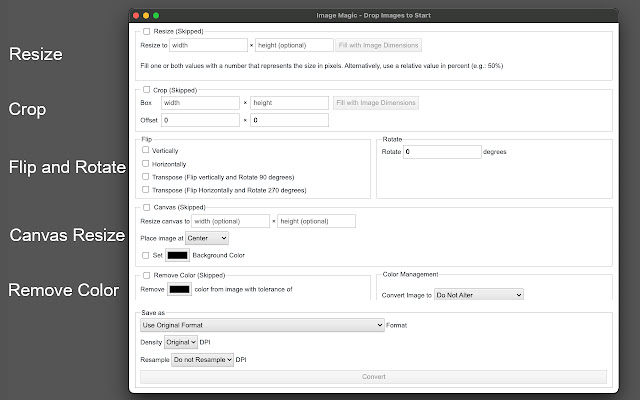Check the Flip Vertically option
The width and height of the screenshot is (640, 400).
(147, 150)
